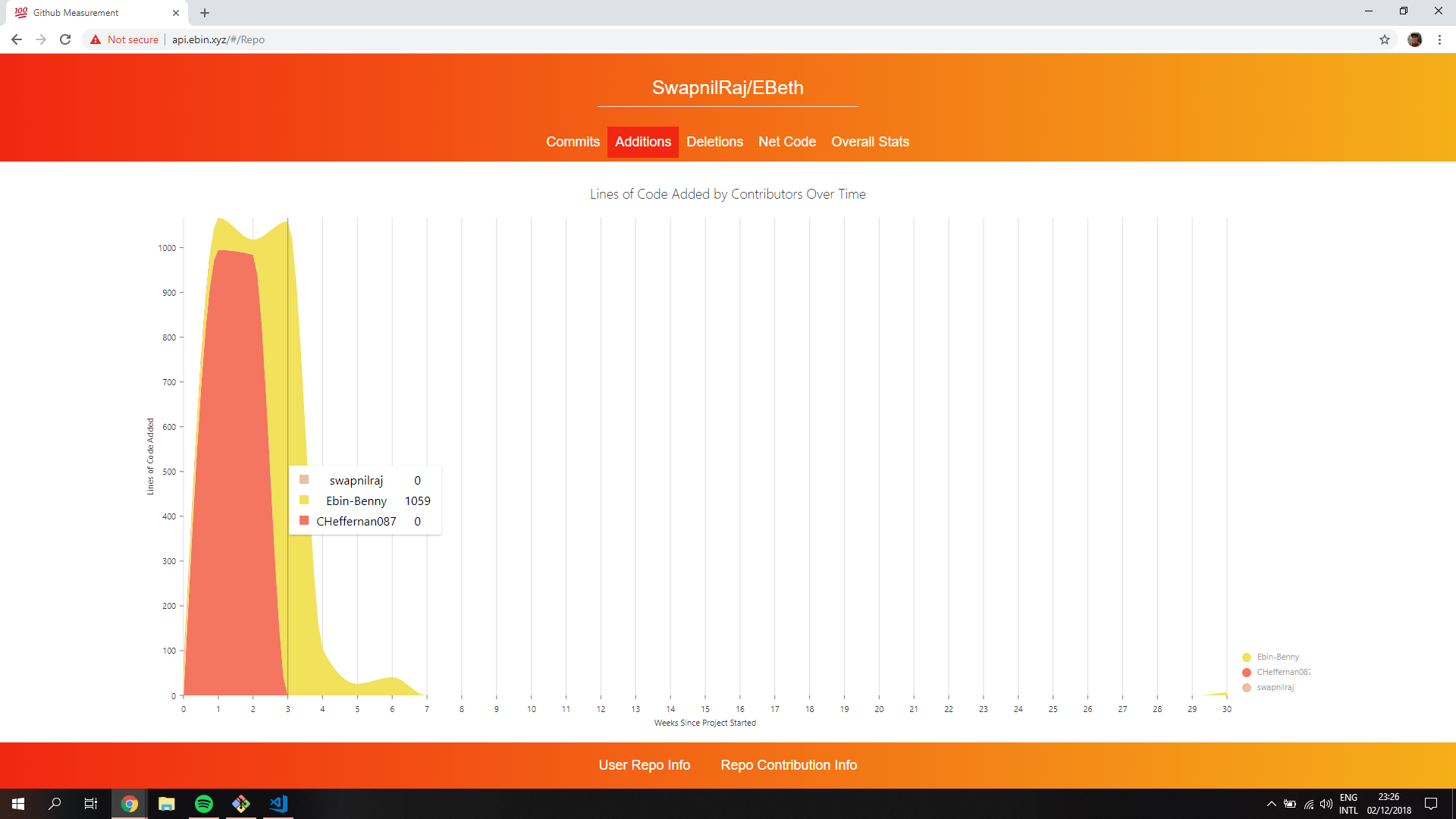Open Spotify from the taskbar
1456x819 pixels.
[204, 804]
